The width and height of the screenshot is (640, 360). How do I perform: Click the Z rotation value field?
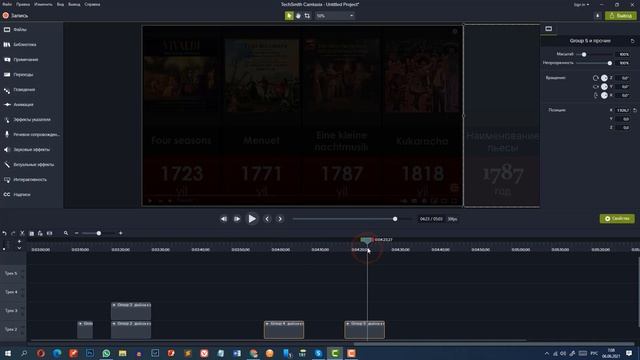(624, 78)
